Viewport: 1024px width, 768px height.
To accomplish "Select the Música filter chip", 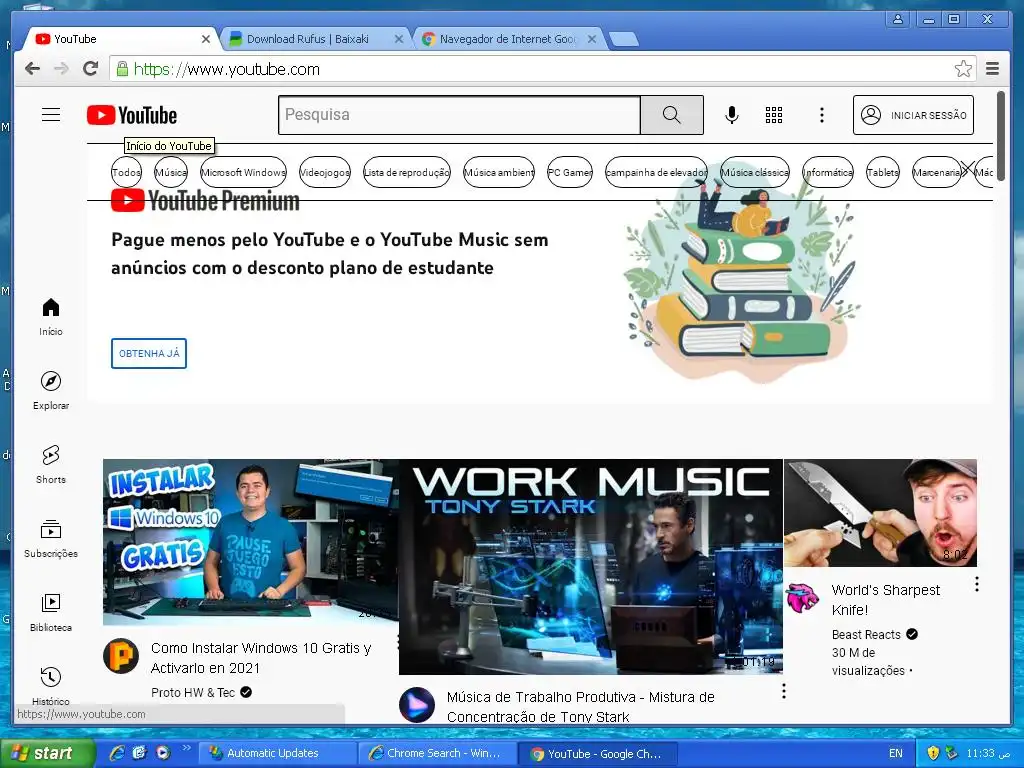I will (x=170, y=172).
